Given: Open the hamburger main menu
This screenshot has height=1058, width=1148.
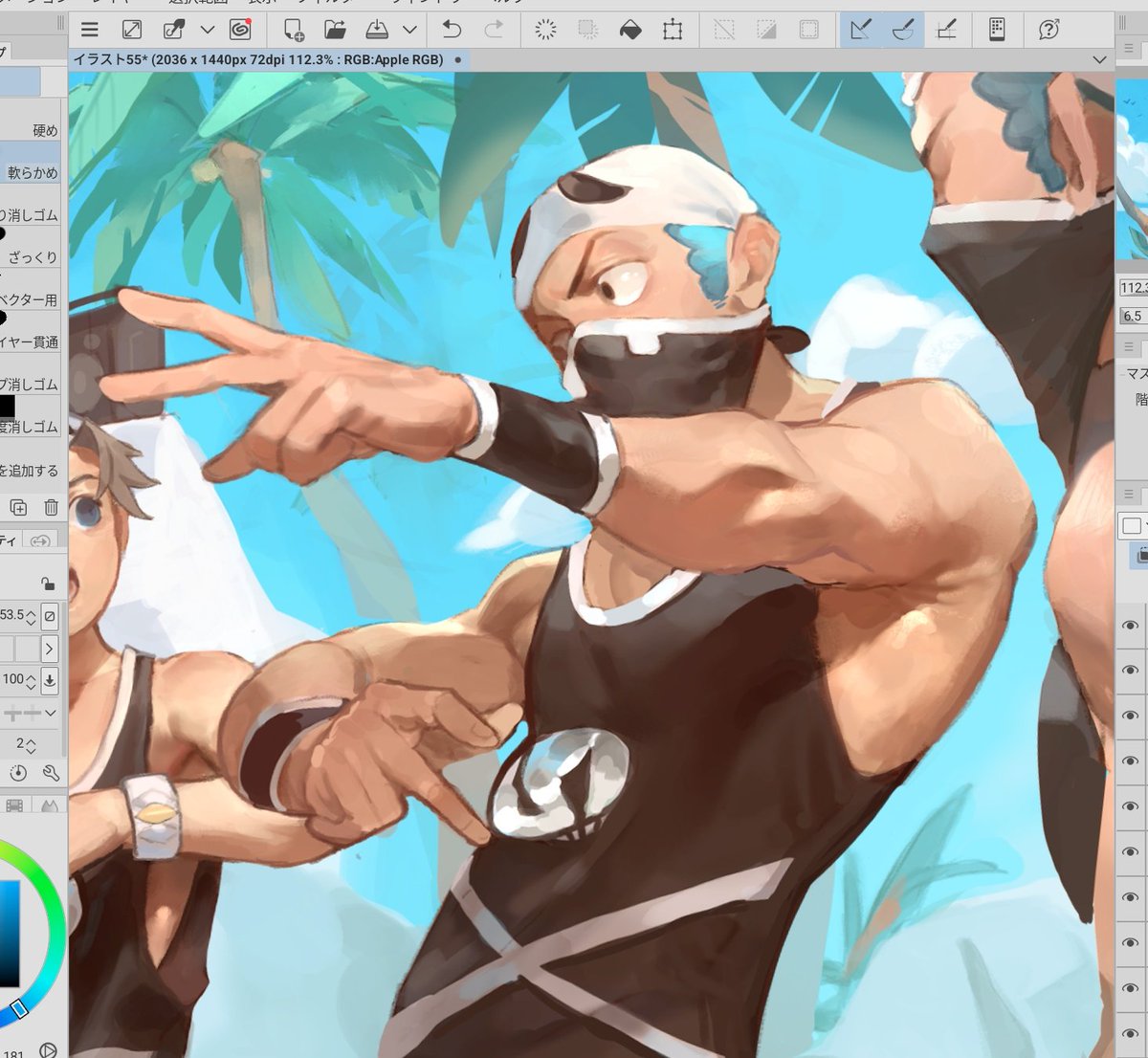Looking at the screenshot, I should click(89, 30).
